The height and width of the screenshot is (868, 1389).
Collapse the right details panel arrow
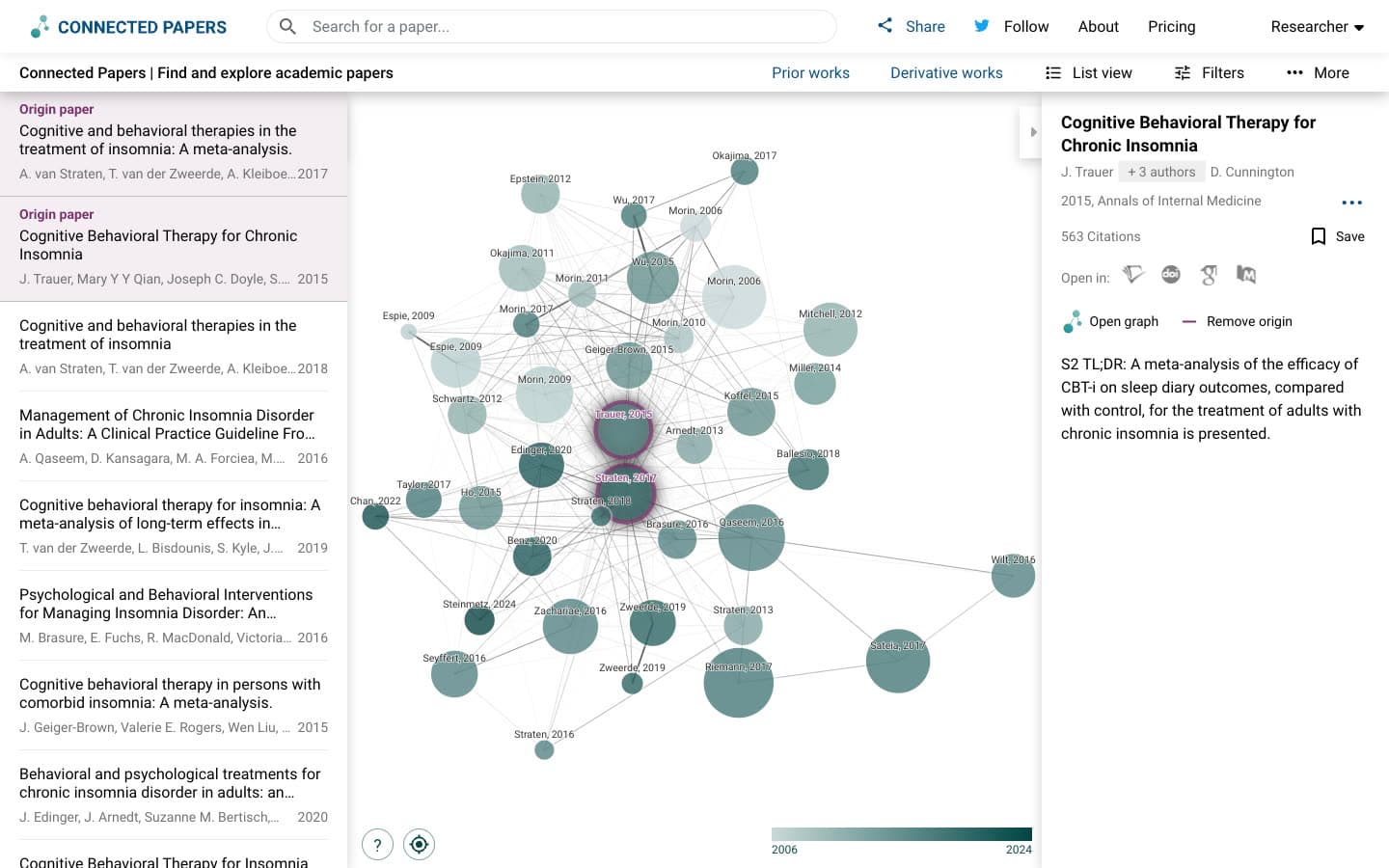click(1032, 132)
